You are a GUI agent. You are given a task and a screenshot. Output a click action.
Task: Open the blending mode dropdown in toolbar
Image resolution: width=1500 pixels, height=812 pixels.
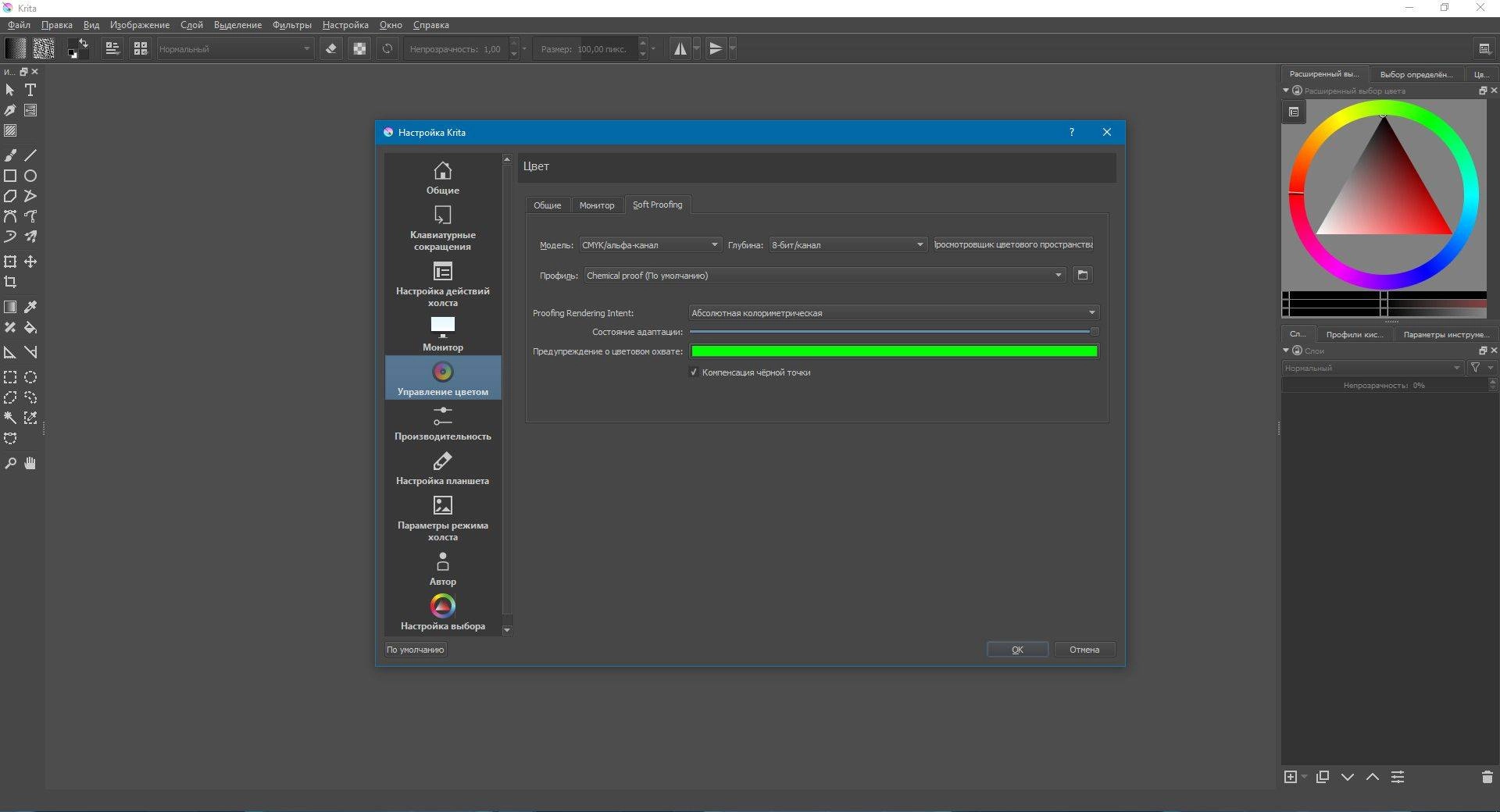tap(234, 49)
